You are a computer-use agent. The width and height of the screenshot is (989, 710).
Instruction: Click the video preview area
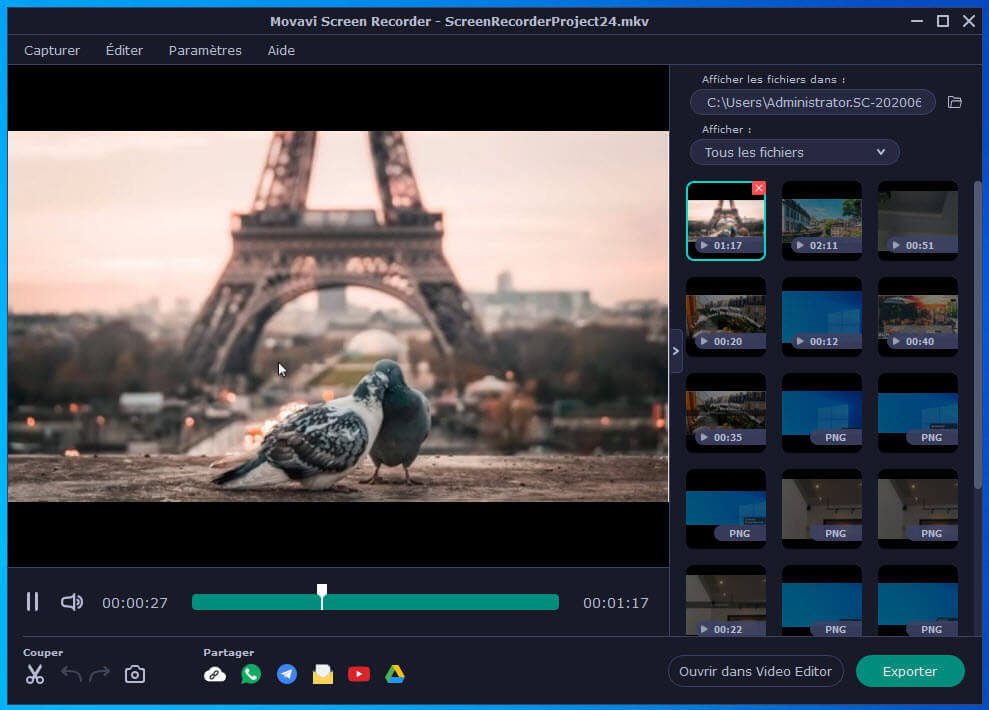click(338, 316)
